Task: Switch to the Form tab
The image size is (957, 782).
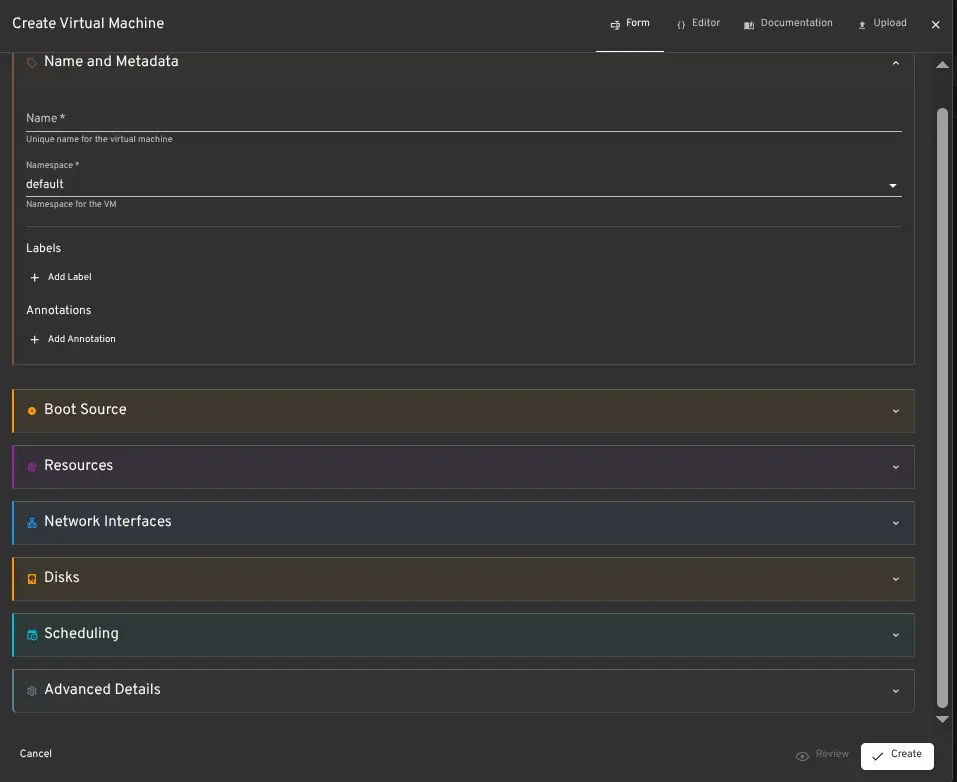Action: click(x=630, y=24)
